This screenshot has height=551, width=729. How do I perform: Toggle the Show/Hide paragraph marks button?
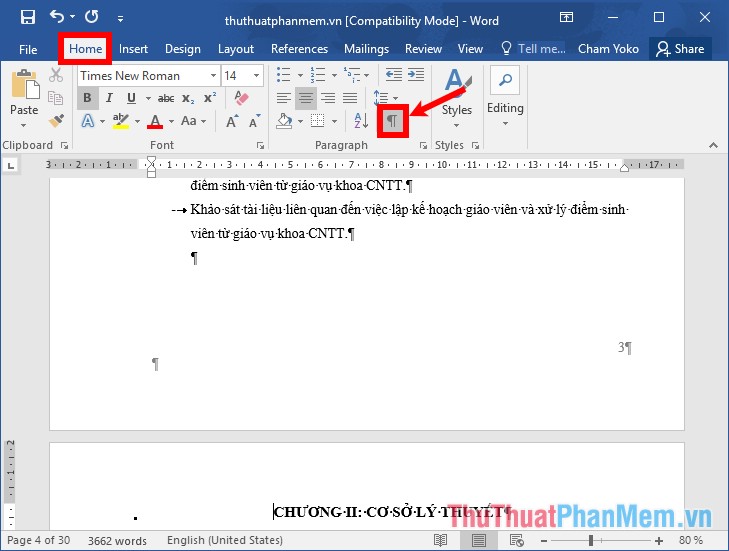coord(393,121)
